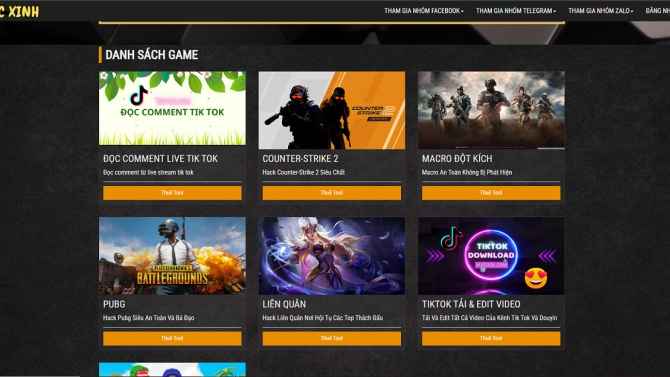This screenshot has height=377, width=670.
Task: Click the text 'Hack Counter-Strike 2 Siêu Chất'
Action: tap(304, 173)
